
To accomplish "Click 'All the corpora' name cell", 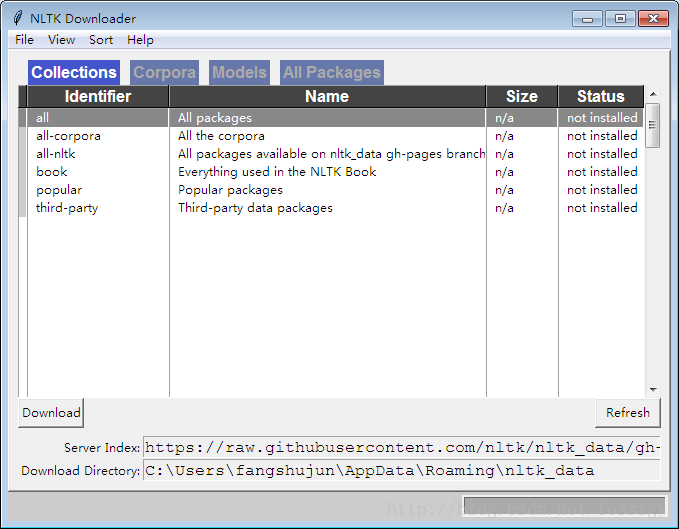I will tap(221, 136).
